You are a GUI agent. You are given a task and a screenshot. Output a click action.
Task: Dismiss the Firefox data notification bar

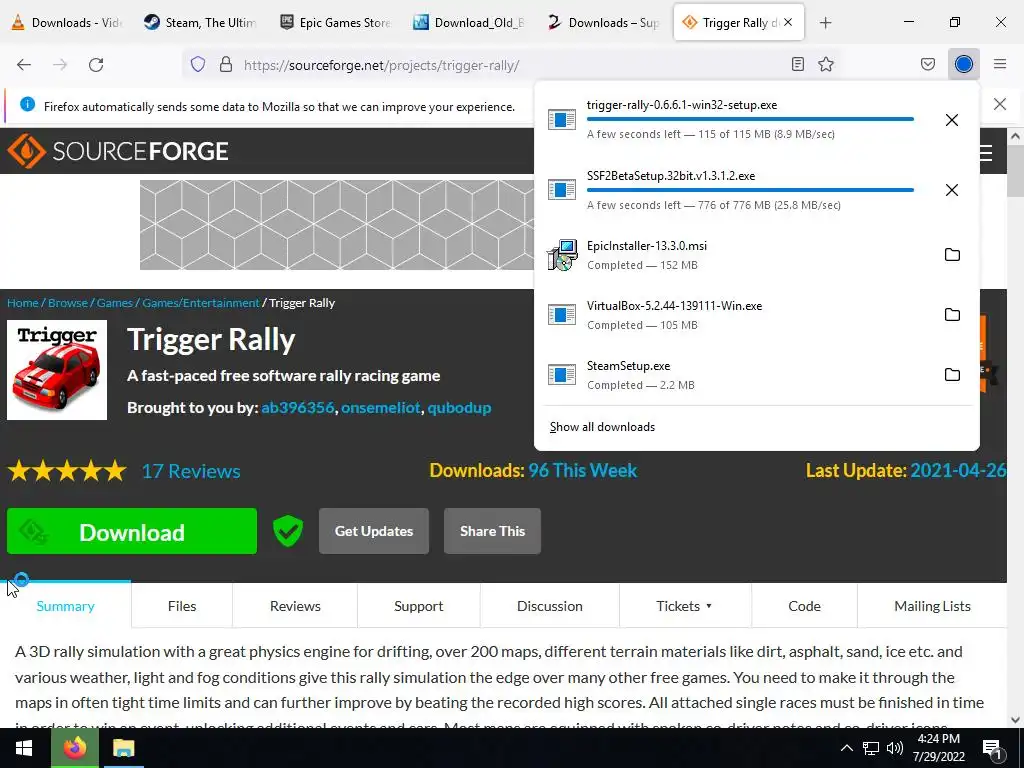point(1000,104)
